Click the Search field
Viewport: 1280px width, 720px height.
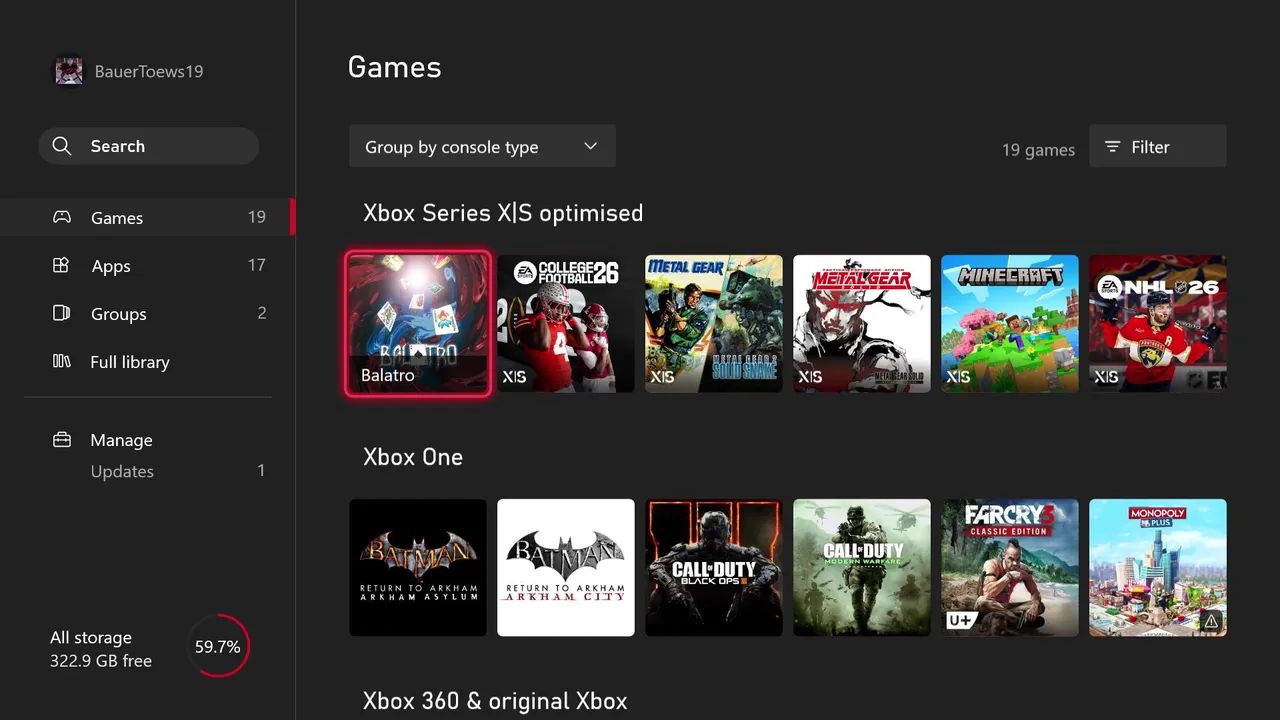tap(148, 146)
